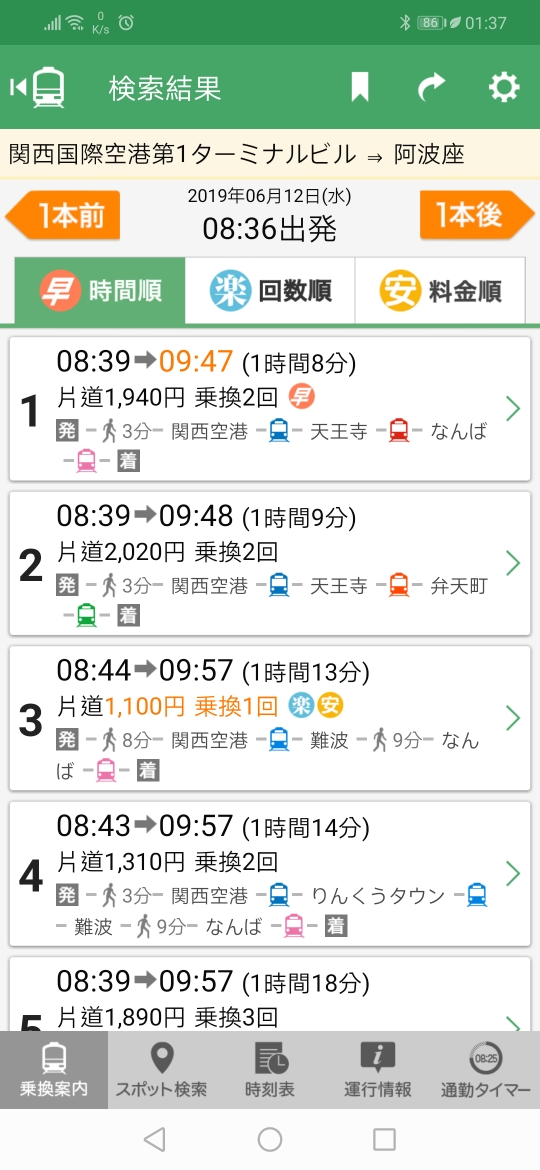Screen dimensions: 540x1170
Task: Sort results by 料金順
Action: (x=440, y=291)
